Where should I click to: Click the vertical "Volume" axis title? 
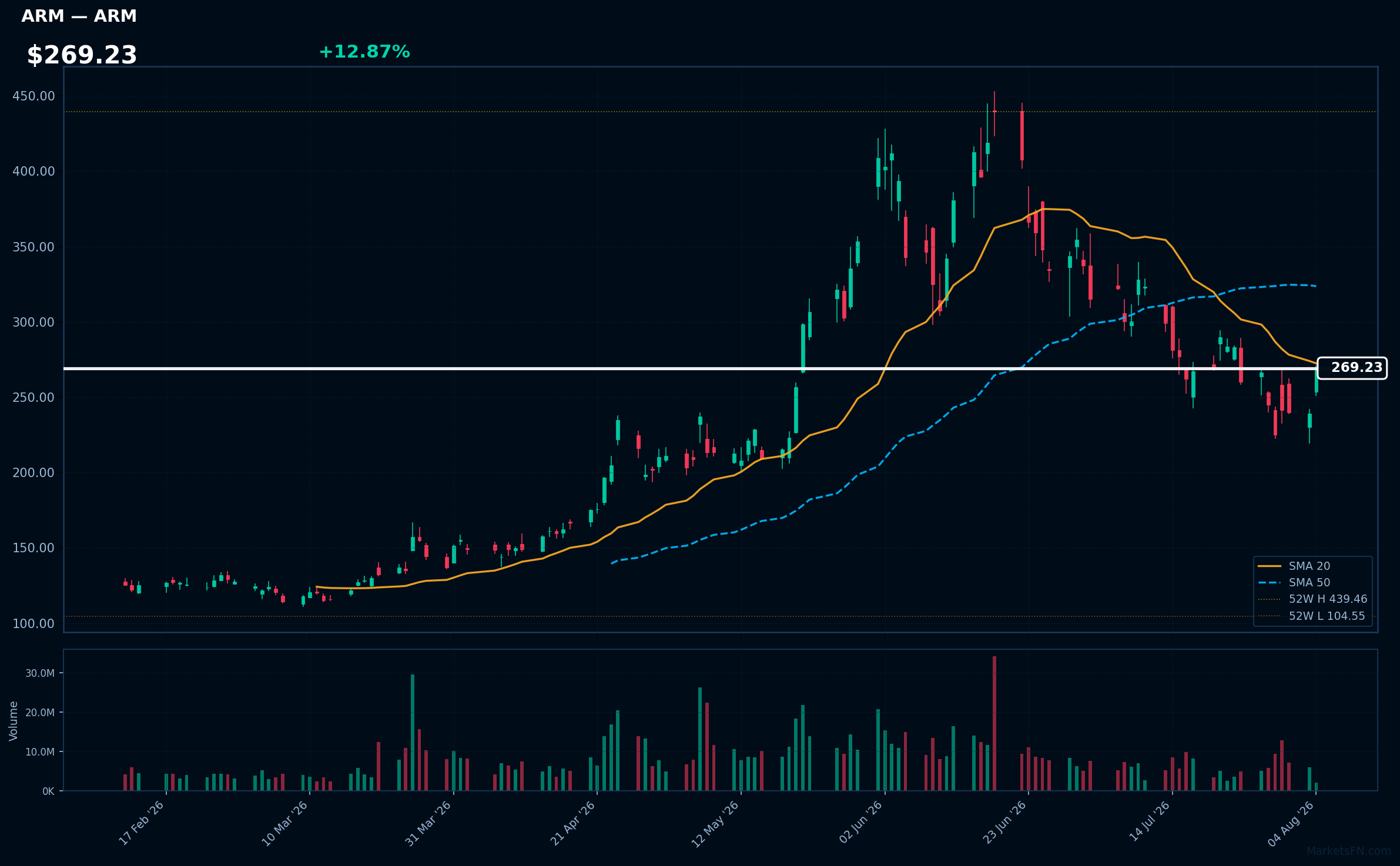(x=14, y=721)
